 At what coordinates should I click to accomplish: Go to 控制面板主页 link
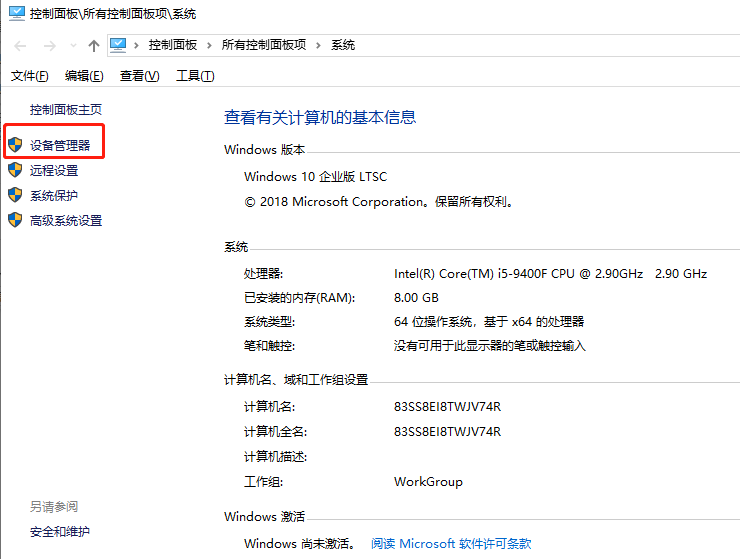66,109
